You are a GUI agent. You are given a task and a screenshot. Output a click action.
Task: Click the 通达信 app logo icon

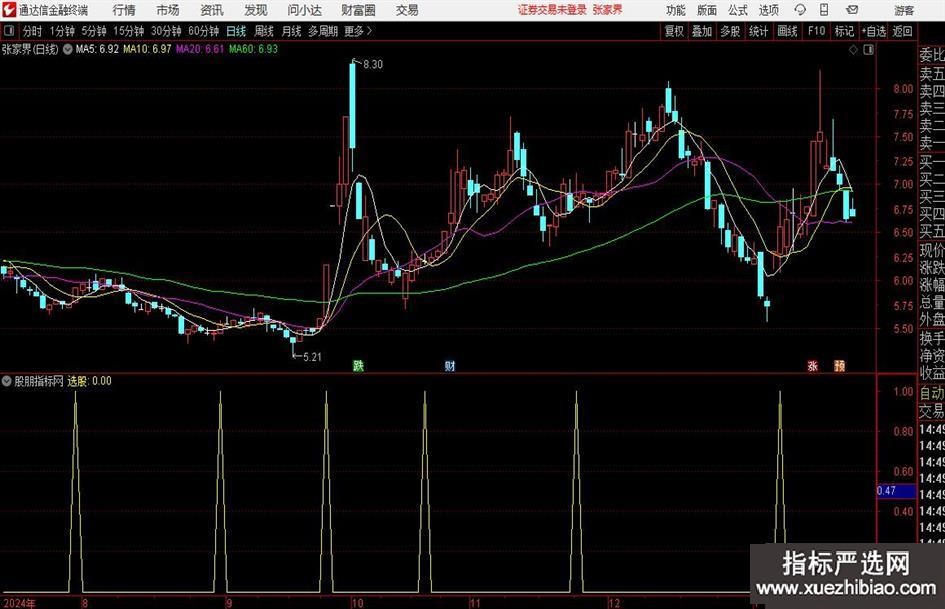pos(9,10)
